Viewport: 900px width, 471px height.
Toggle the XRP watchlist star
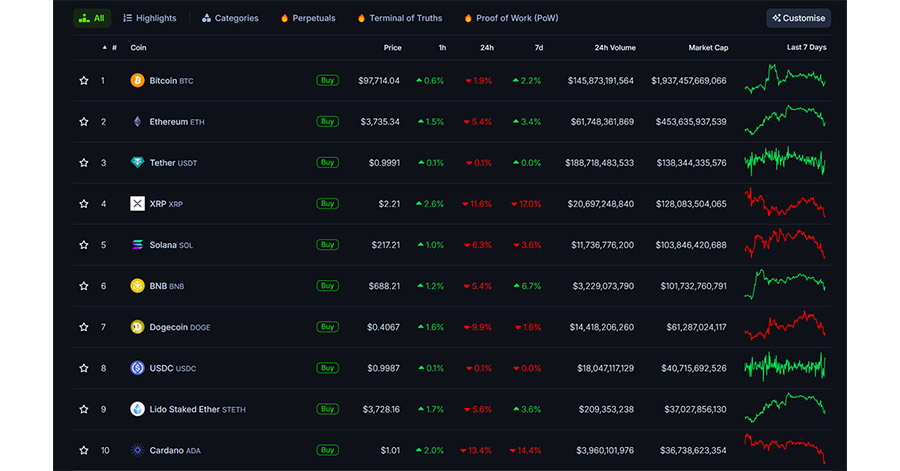(84, 204)
